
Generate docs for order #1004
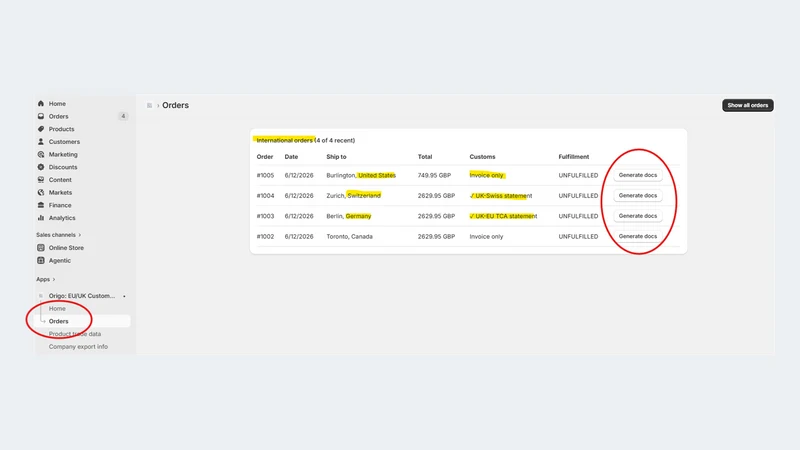click(x=638, y=195)
